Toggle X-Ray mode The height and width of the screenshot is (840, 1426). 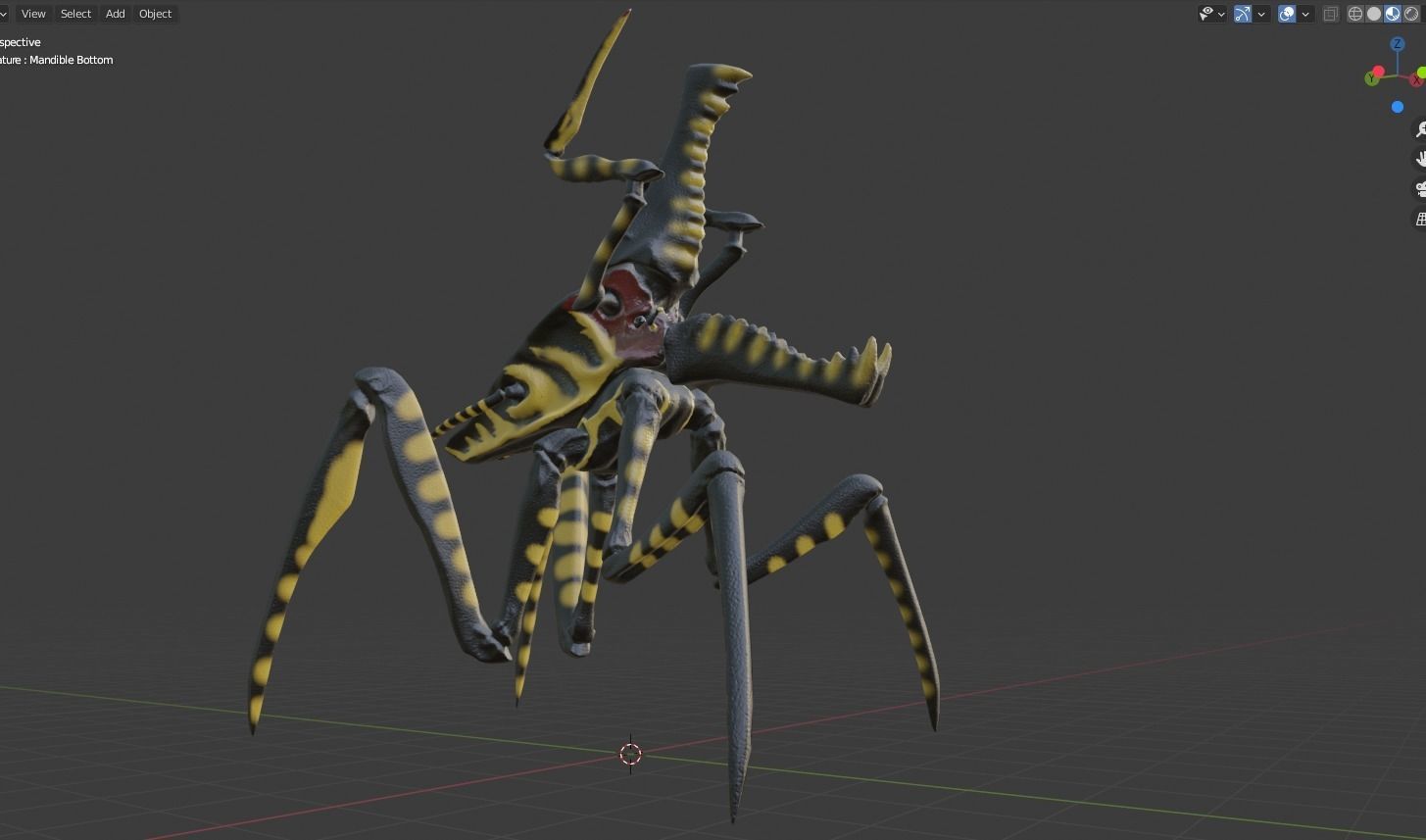pyautogui.click(x=1330, y=14)
